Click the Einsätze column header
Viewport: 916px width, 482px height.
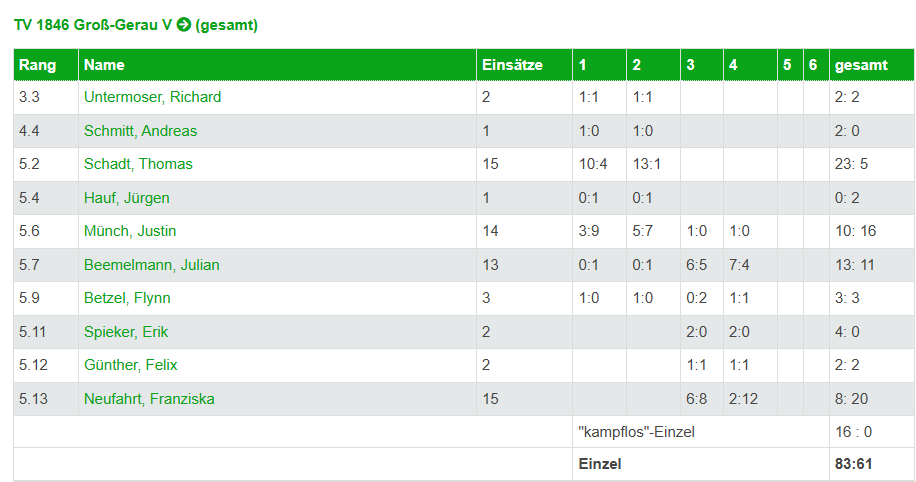coord(512,65)
